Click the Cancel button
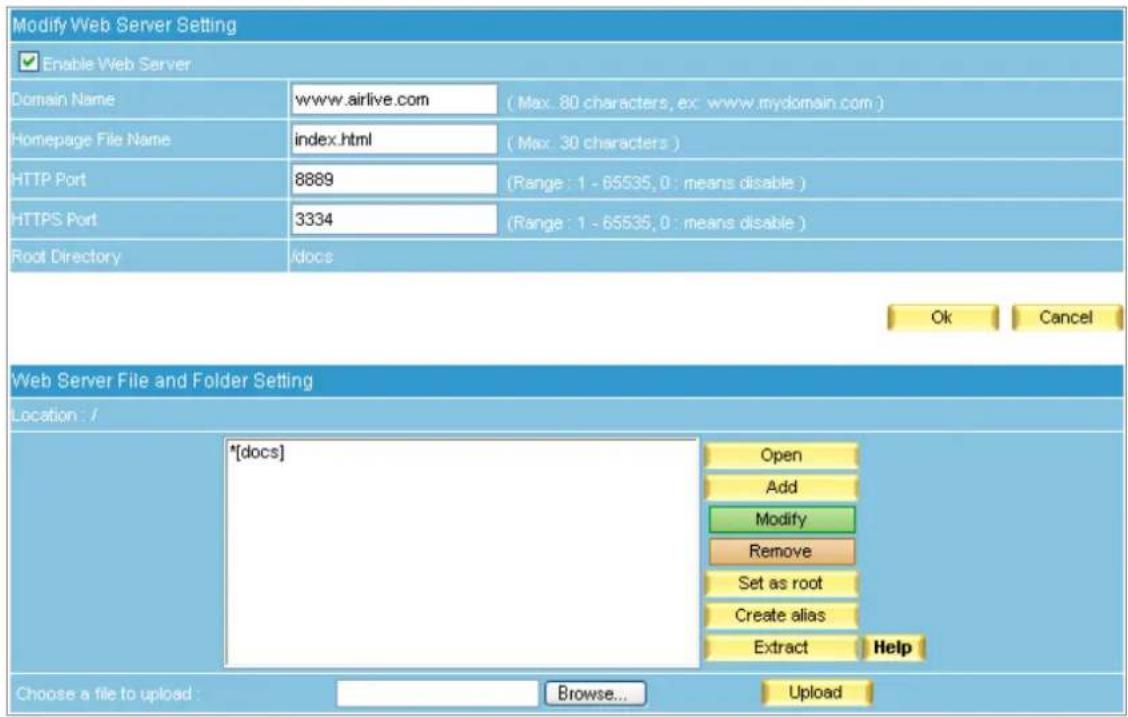The height and width of the screenshot is (717, 1128). click(x=1067, y=317)
